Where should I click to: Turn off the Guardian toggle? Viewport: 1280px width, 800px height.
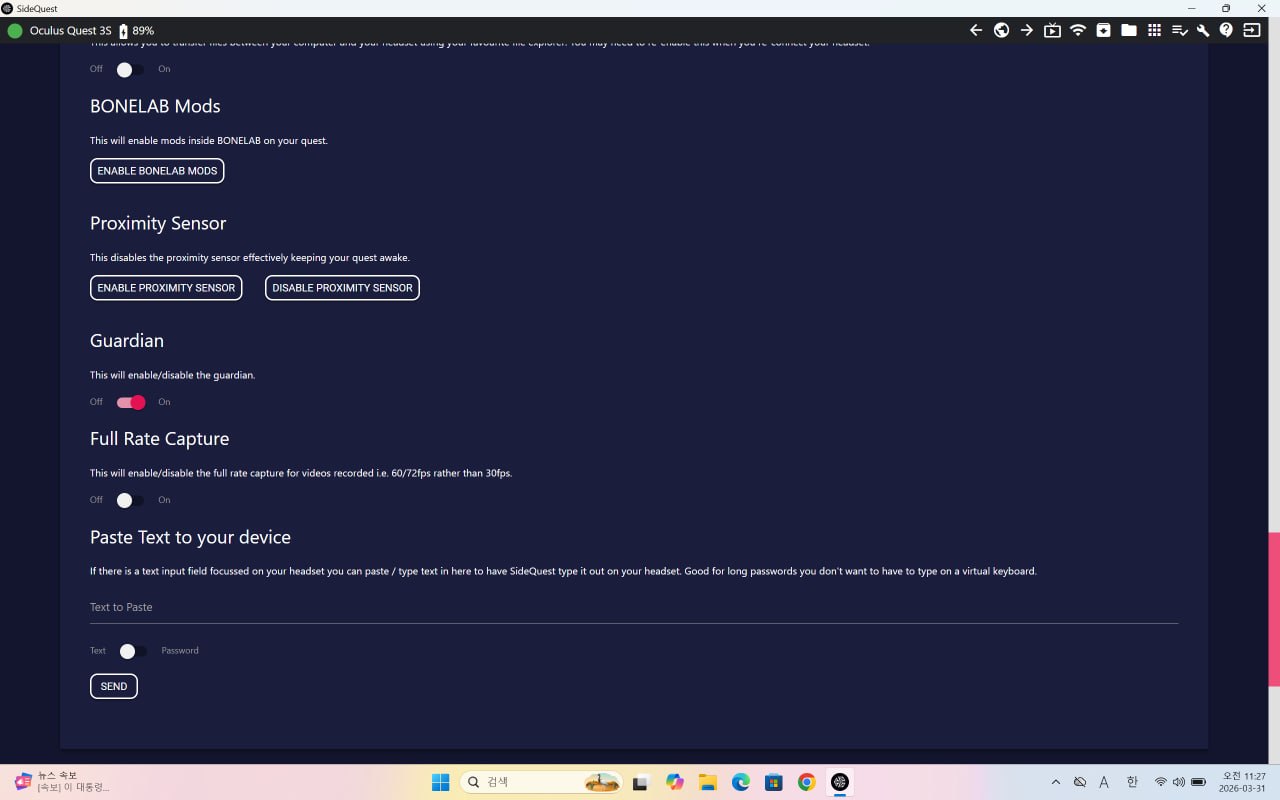pyautogui.click(x=131, y=402)
